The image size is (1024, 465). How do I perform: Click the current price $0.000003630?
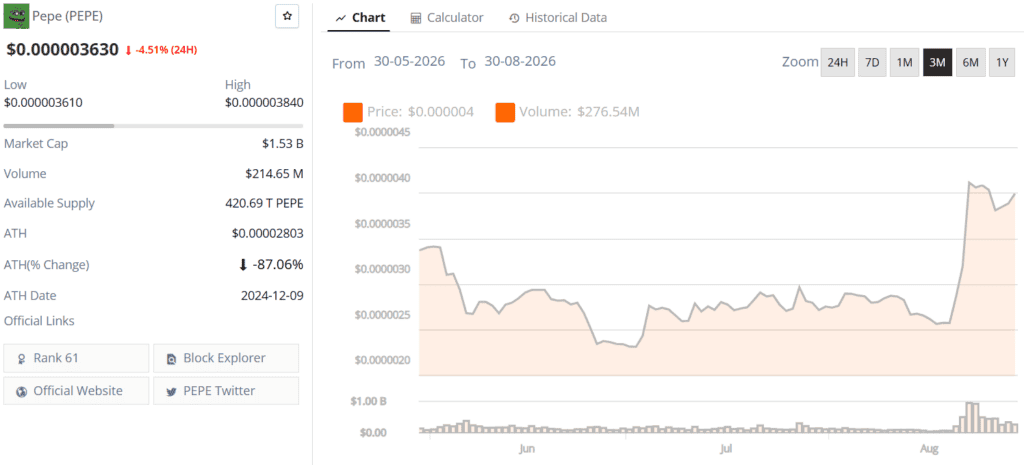click(x=63, y=50)
